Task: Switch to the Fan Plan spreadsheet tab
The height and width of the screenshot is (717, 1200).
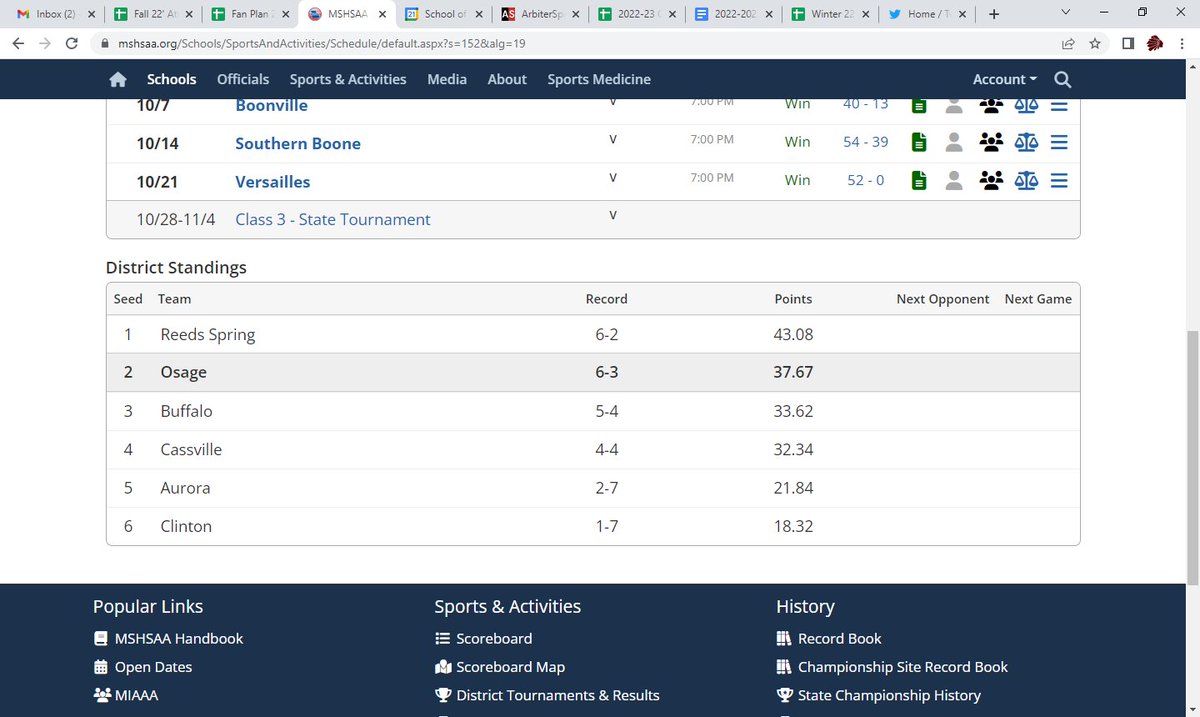Action: [x=249, y=15]
